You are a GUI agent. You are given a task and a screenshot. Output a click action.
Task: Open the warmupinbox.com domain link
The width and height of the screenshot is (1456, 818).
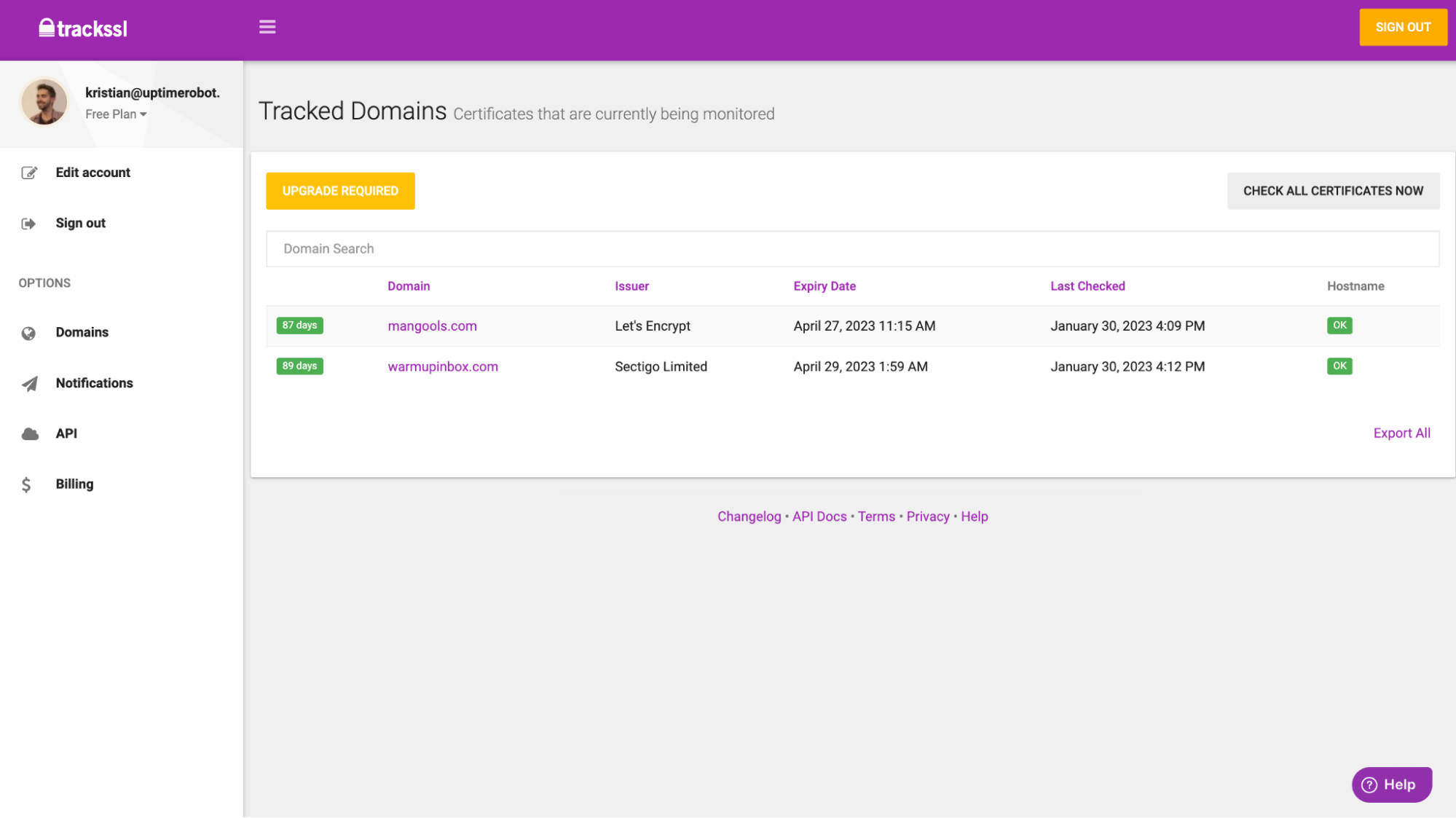tap(443, 367)
